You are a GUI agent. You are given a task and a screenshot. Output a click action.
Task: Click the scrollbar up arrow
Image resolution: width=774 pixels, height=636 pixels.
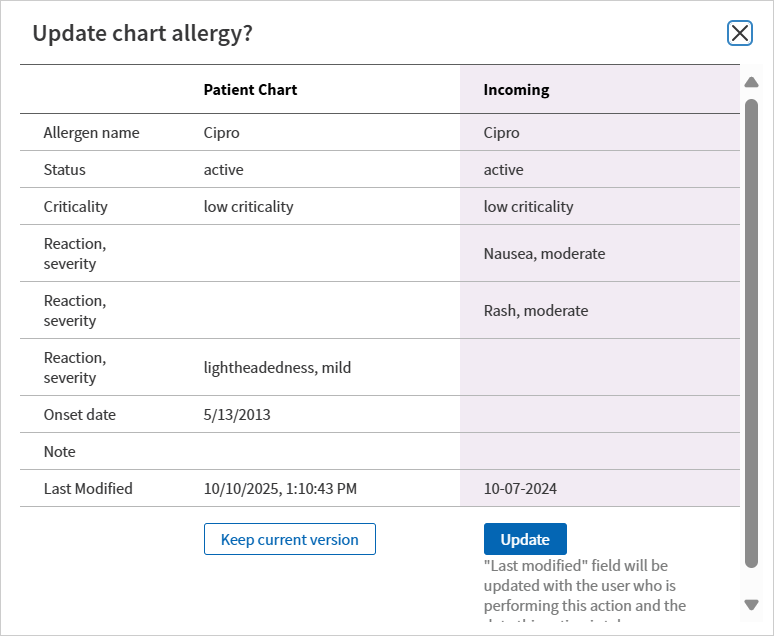click(752, 82)
